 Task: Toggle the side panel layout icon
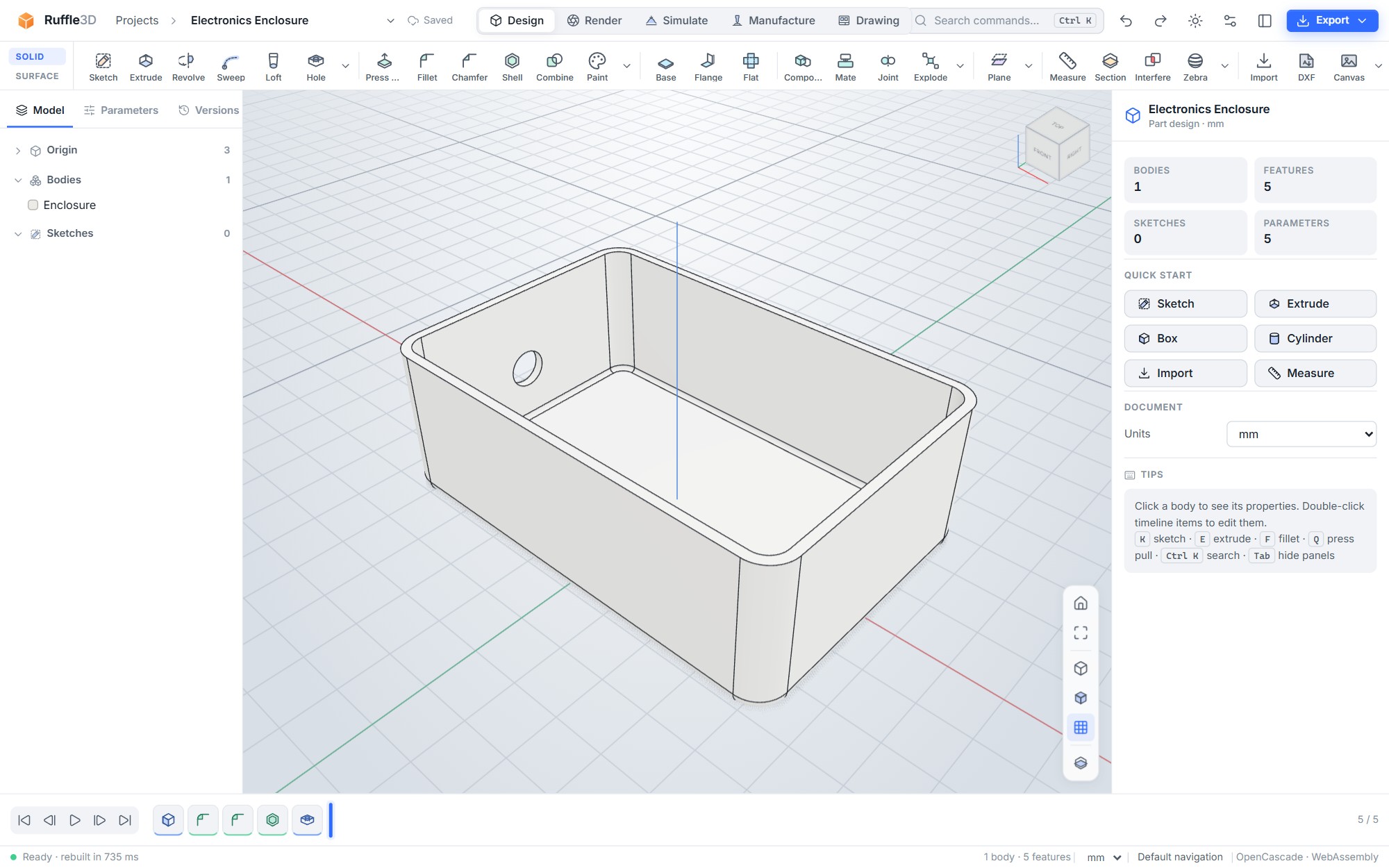tap(1265, 21)
